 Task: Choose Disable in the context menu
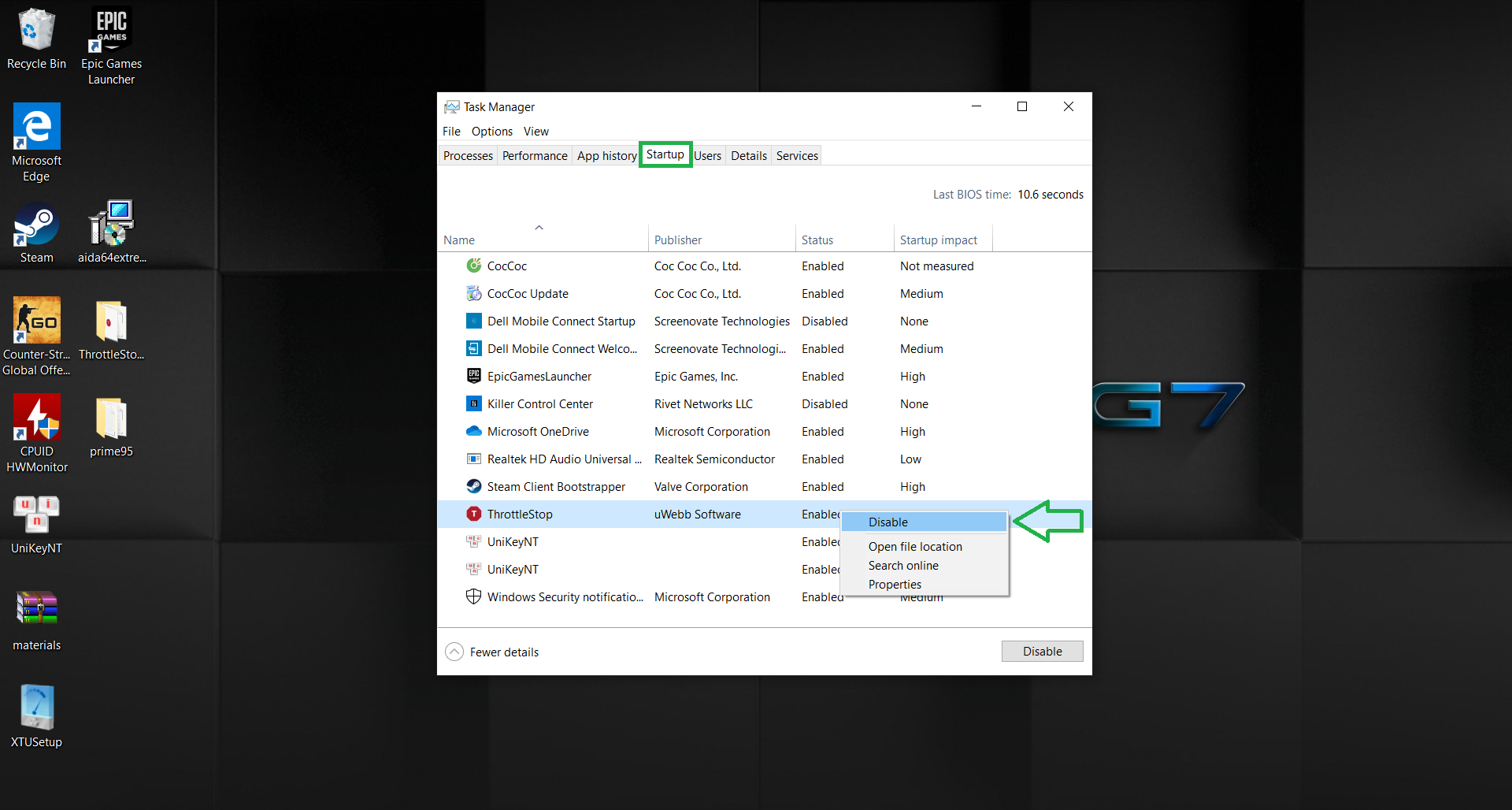click(924, 522)
